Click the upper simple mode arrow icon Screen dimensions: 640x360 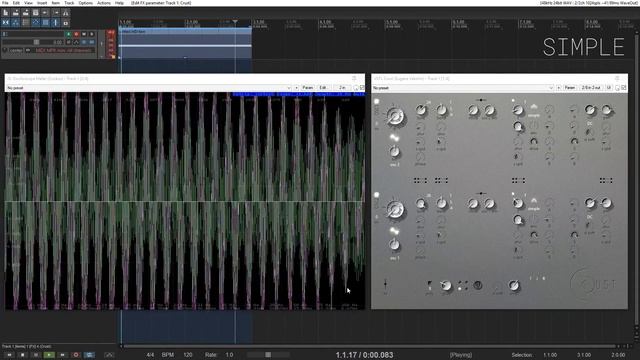coord(534,107)
